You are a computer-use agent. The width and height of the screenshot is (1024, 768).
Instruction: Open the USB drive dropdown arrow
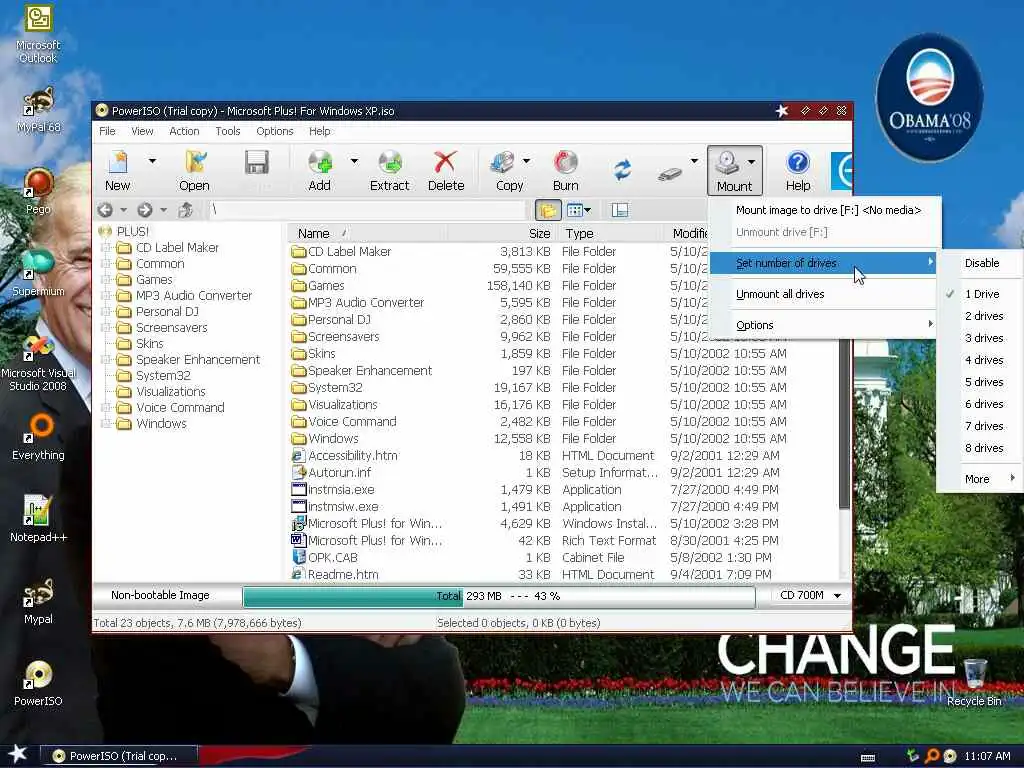694,161
